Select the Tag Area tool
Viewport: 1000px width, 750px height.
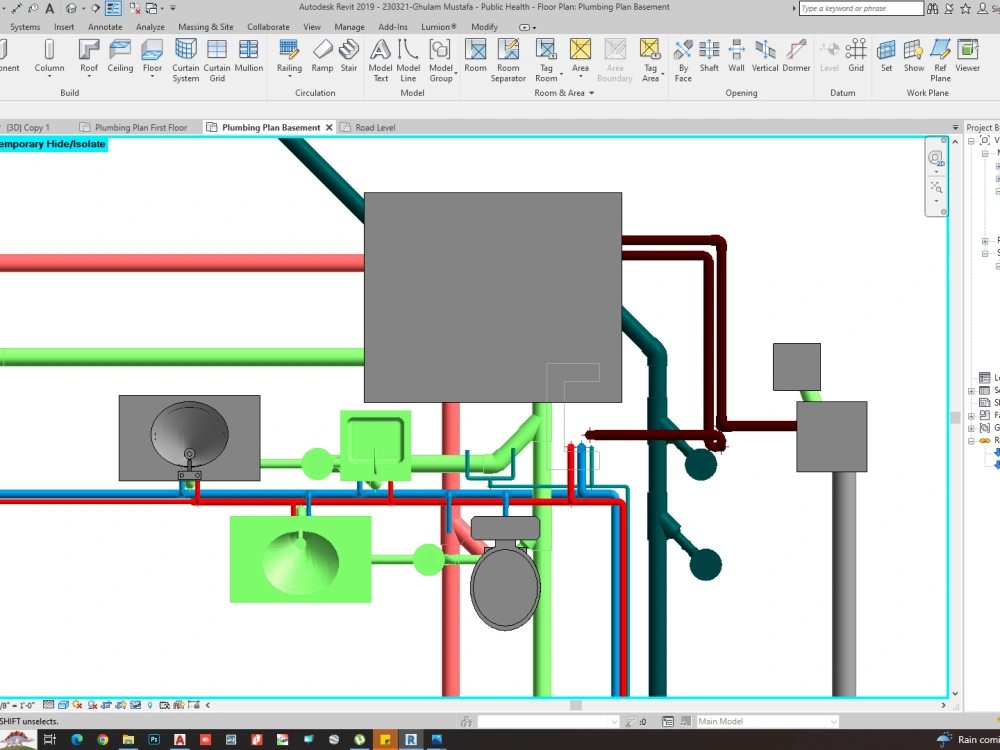click(650, 60)
